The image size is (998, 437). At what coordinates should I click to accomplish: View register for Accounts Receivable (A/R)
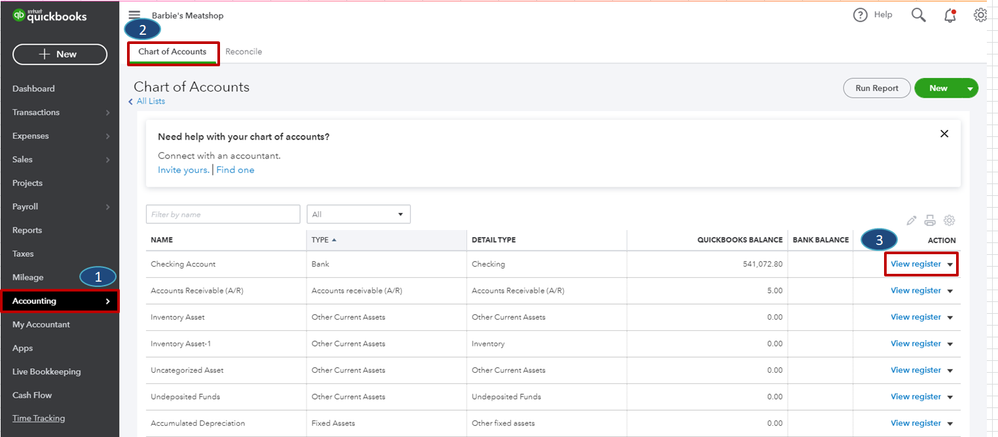point(915,291)
